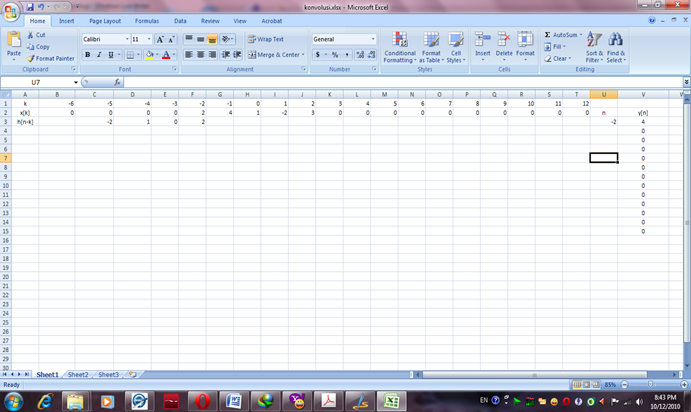Viewport: 691px width, 412px height.
Task: Apply accounting dollar format
Action: tap(317, 55)
